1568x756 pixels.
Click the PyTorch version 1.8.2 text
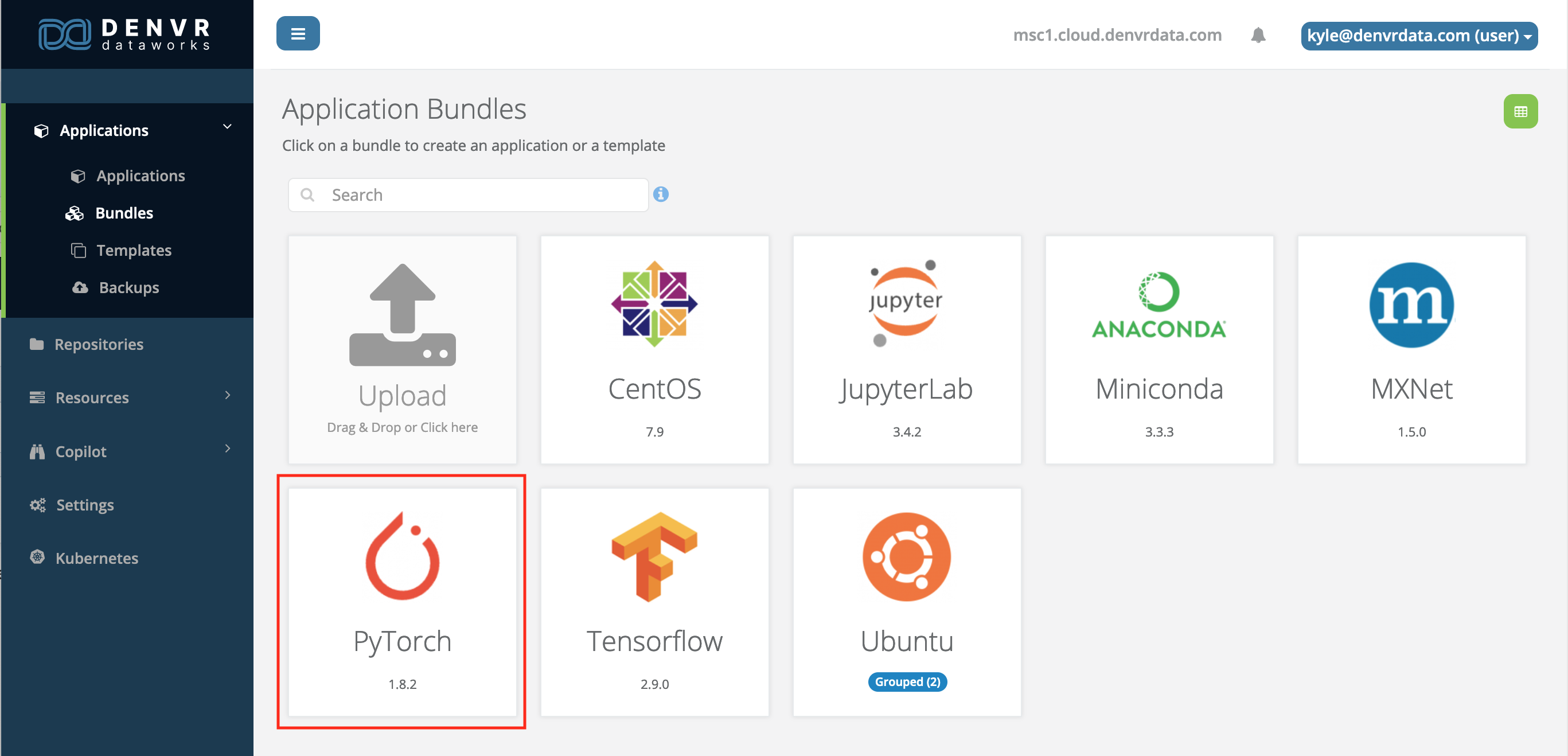click(403, 684)
